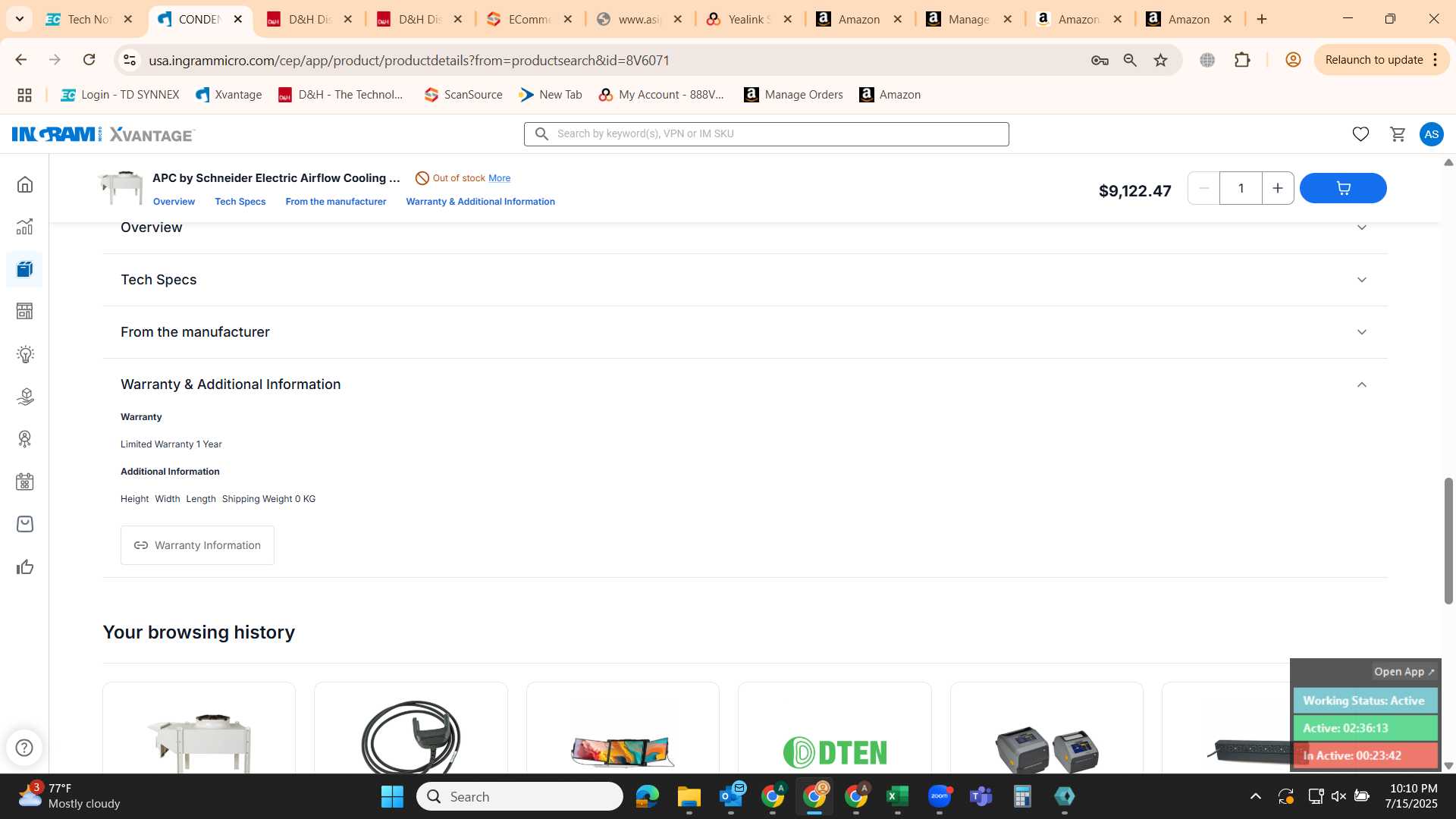Open ScanSource bookmark

click(x=463, y=95)
